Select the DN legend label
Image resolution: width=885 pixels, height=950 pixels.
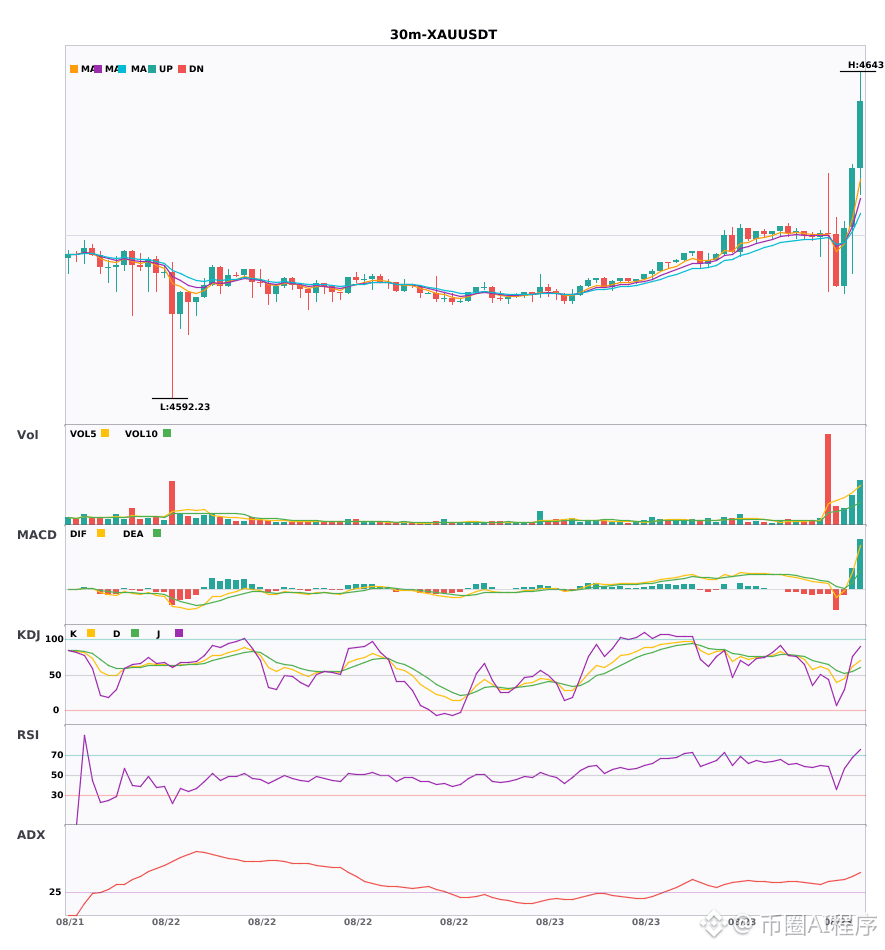pos(196,69)
